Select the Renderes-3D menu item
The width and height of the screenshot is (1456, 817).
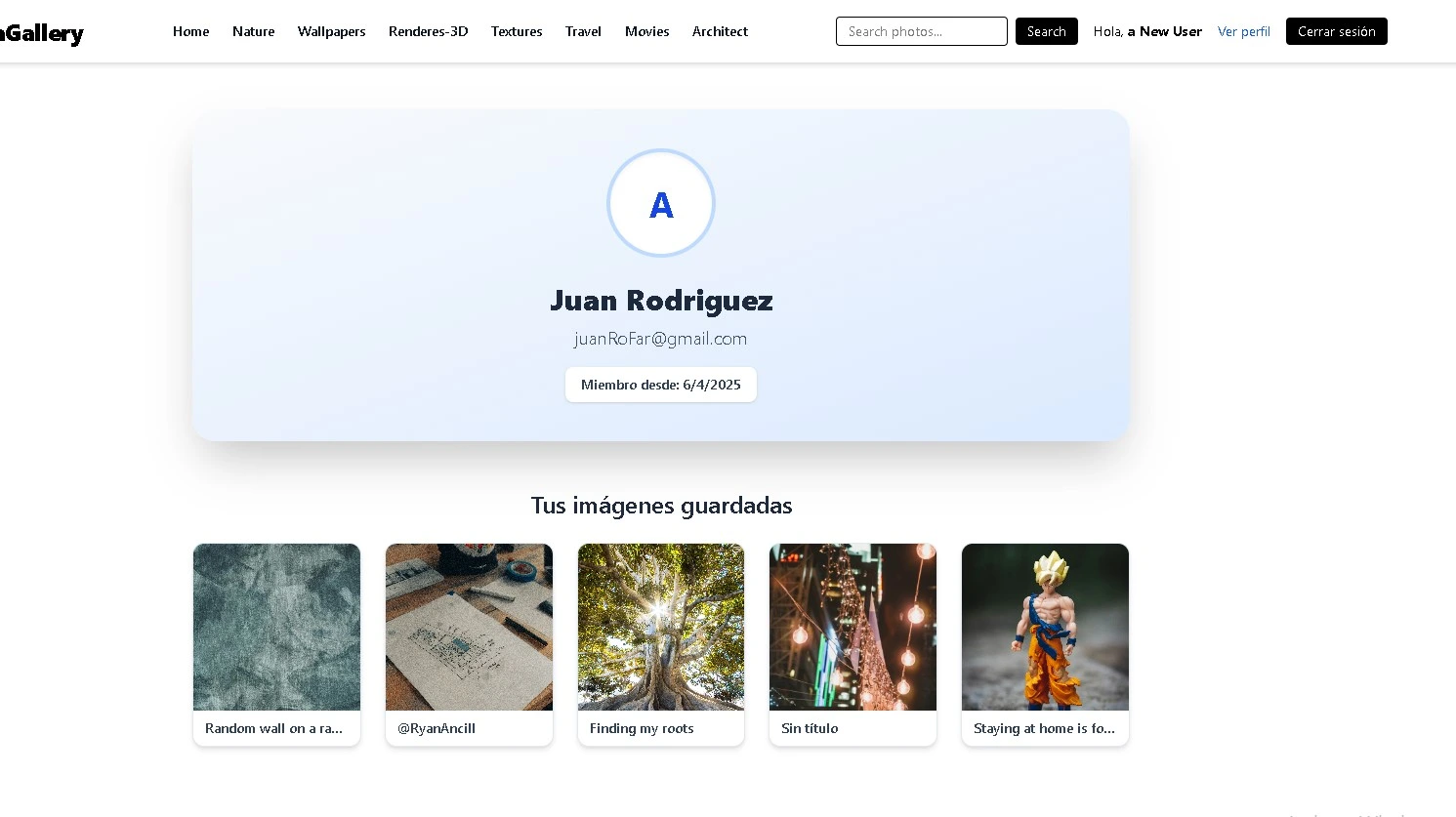pos(428,31)
